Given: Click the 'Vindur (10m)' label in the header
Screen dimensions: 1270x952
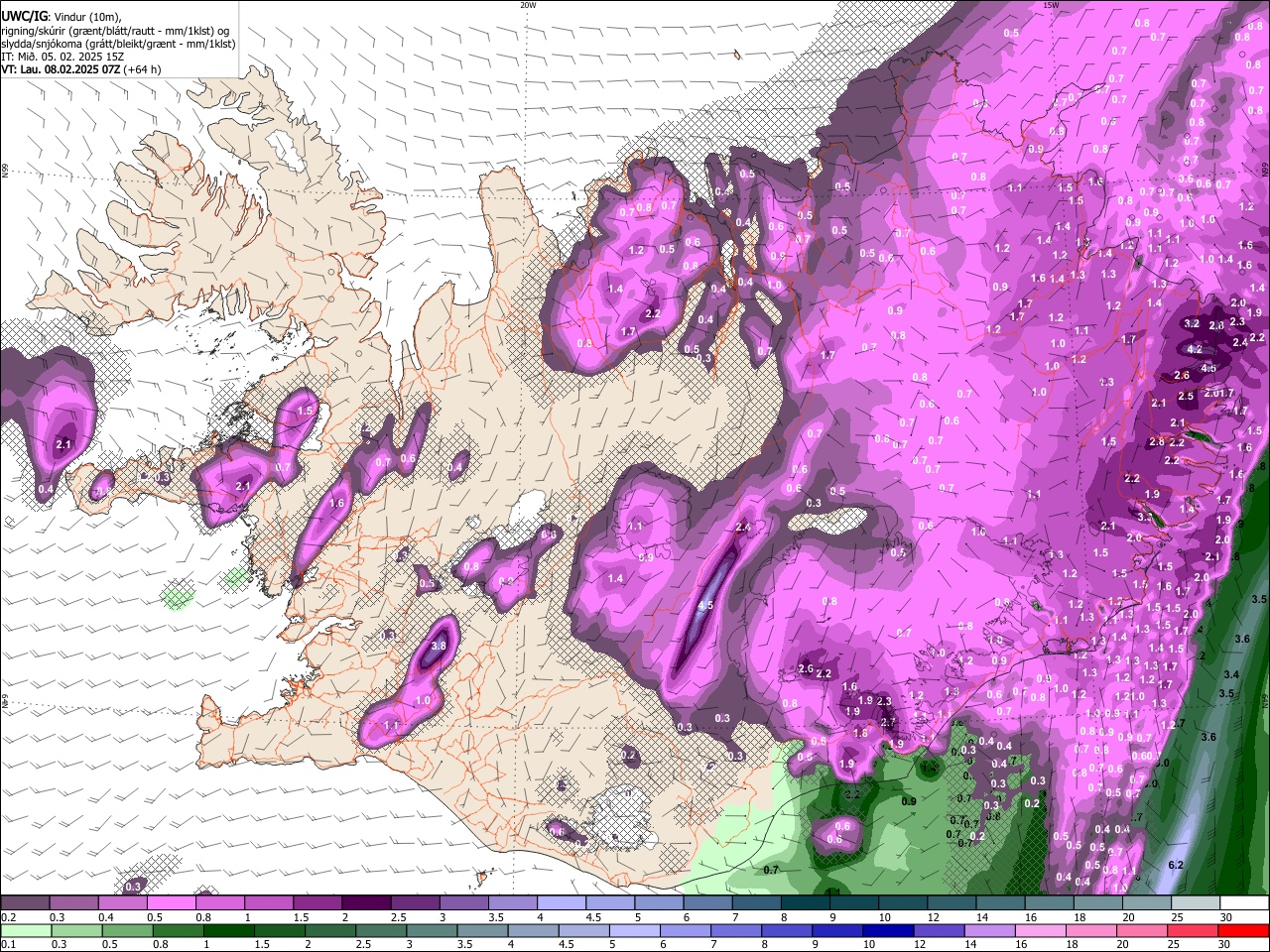Looking at the screenshot, I should pyautogui.click(x=87, y=16).
